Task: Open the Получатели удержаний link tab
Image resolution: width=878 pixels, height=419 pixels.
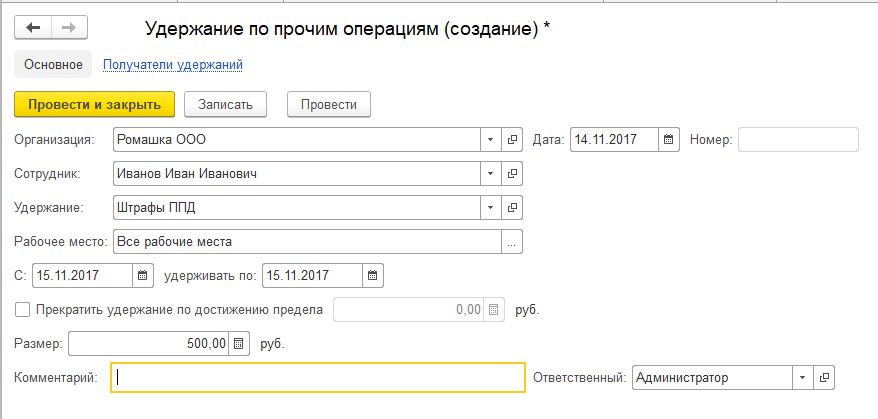Action: [172, 65]
